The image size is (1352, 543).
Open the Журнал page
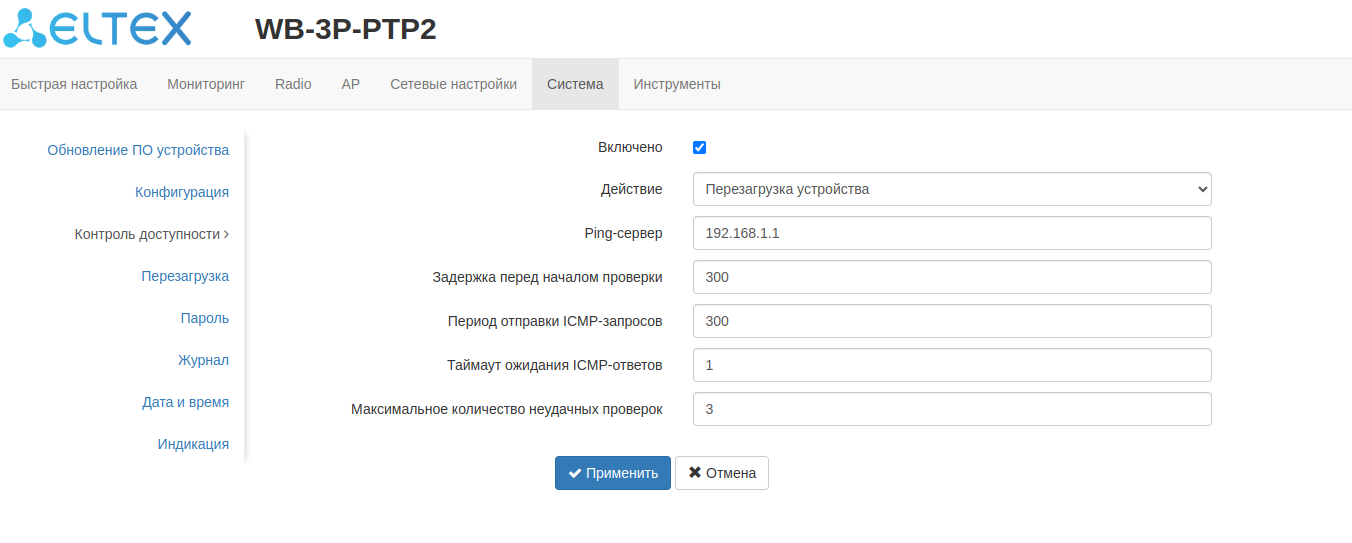[x=203, y=360]
